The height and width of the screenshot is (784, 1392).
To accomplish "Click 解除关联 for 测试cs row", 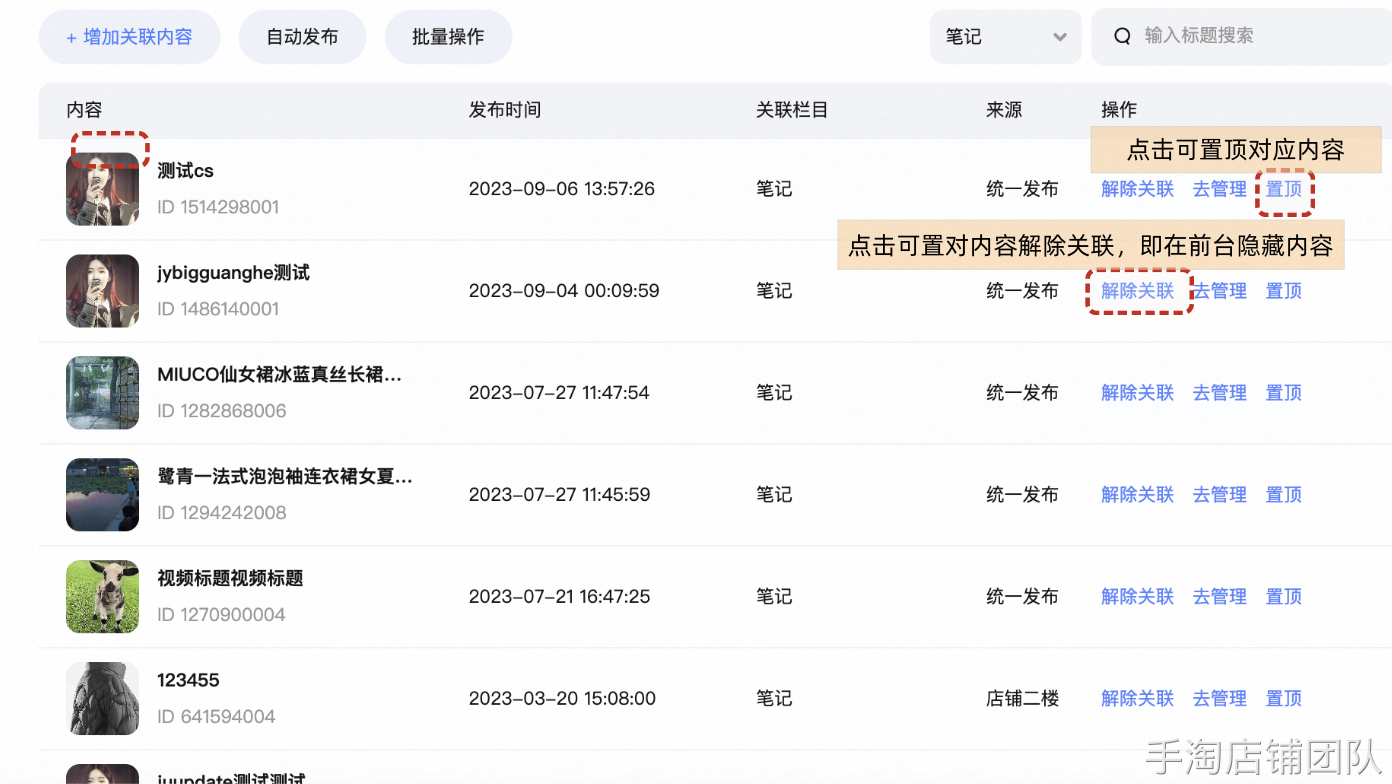I will pyautogui.click(x=1137, y=189).
